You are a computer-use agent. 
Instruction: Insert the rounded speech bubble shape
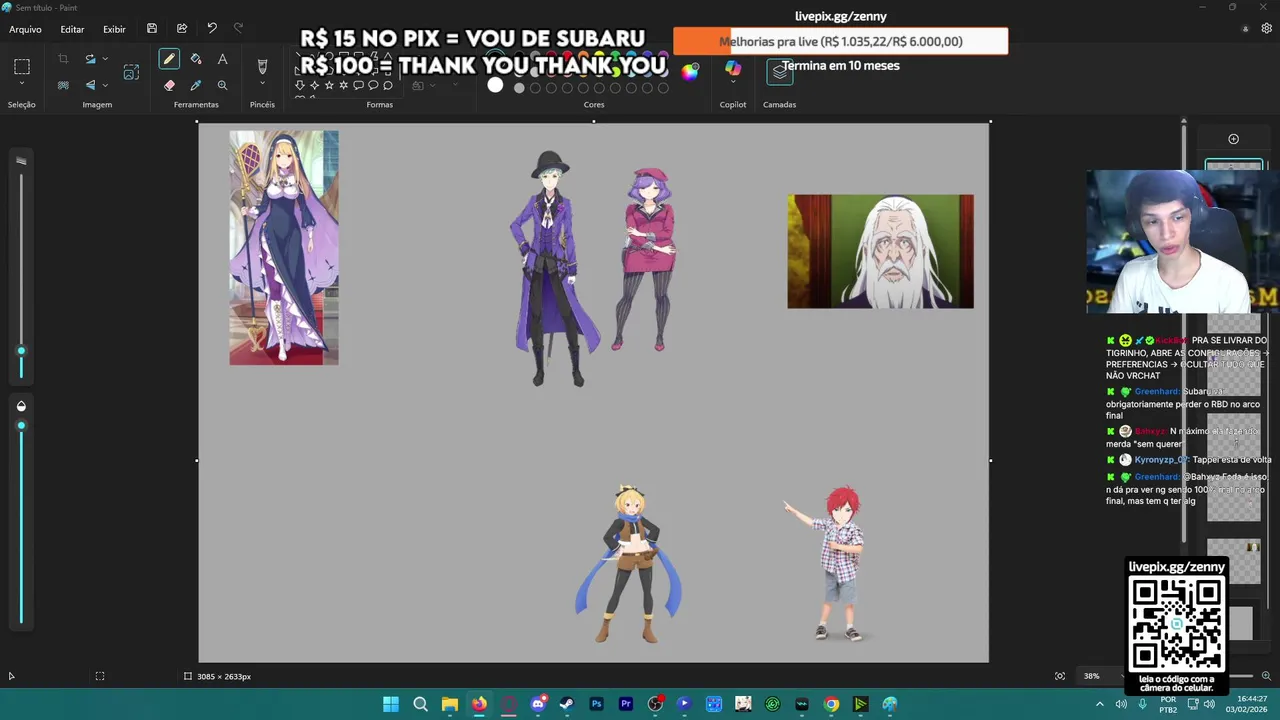pyautogui.click(x=358, y=86)
